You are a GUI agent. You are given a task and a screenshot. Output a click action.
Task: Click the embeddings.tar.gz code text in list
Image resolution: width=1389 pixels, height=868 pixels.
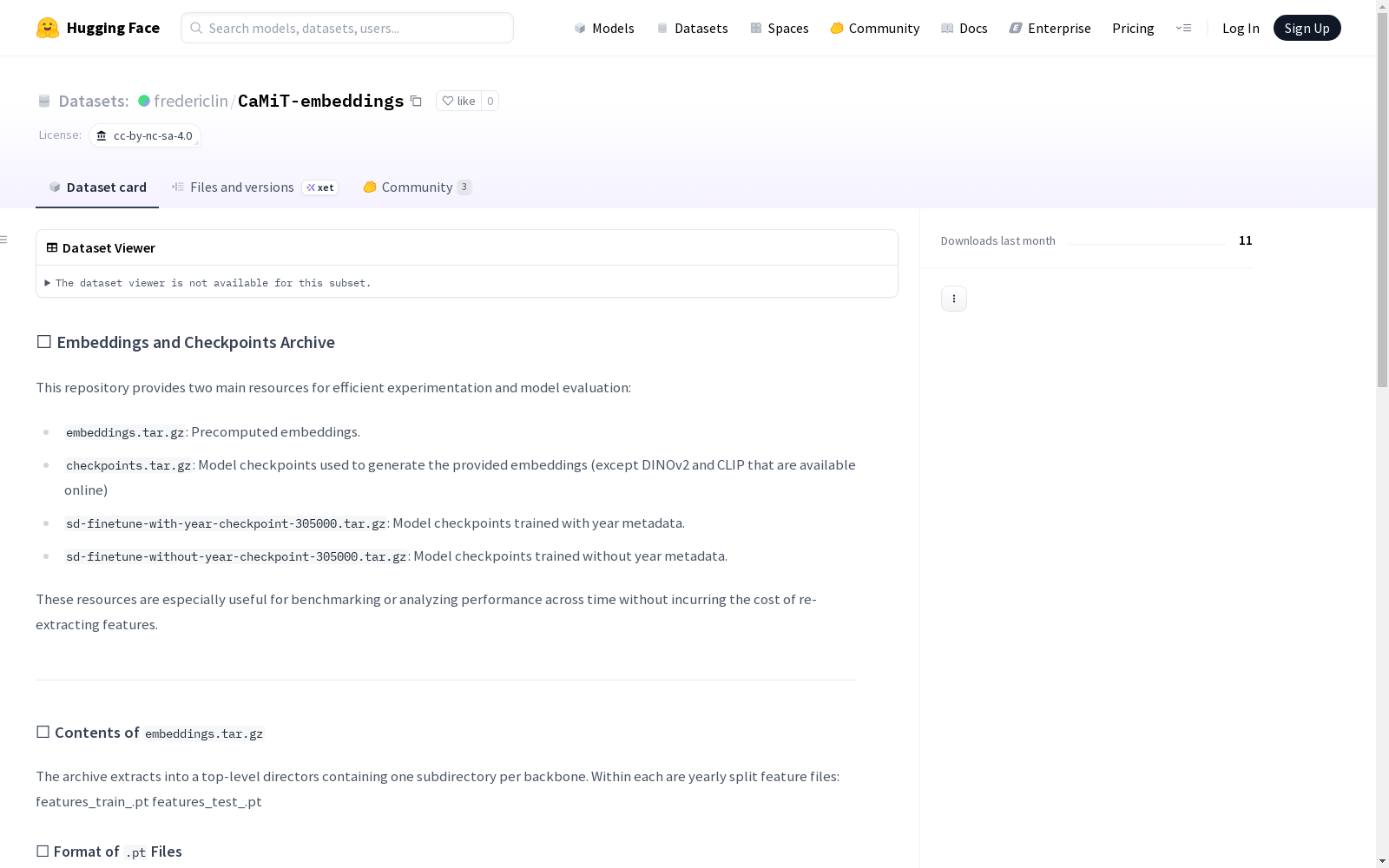[x=125, y=432]
